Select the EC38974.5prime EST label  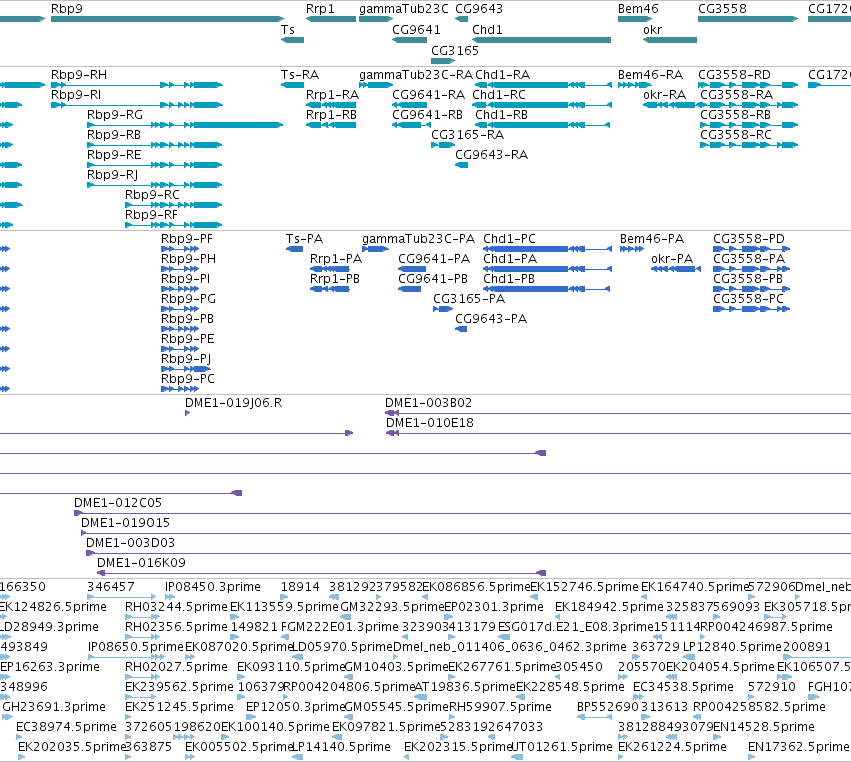click(x=66, y=726)
